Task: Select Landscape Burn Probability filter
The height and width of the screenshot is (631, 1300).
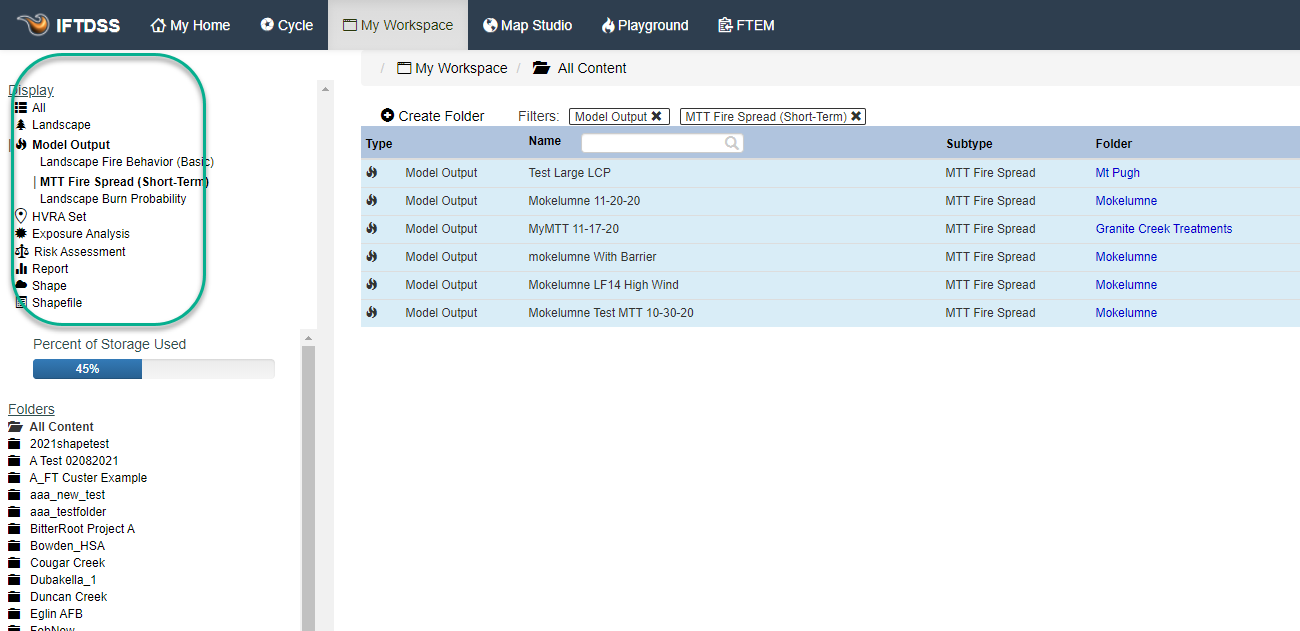Action: pyautogui.click(x=113, y=199)
